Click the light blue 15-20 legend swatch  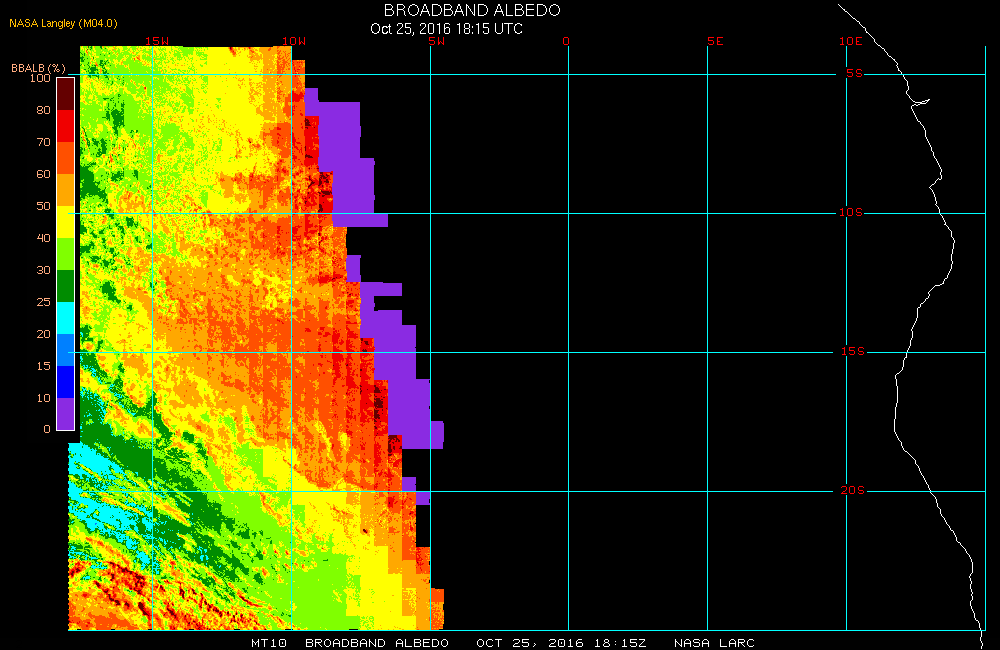coord(66,350)
